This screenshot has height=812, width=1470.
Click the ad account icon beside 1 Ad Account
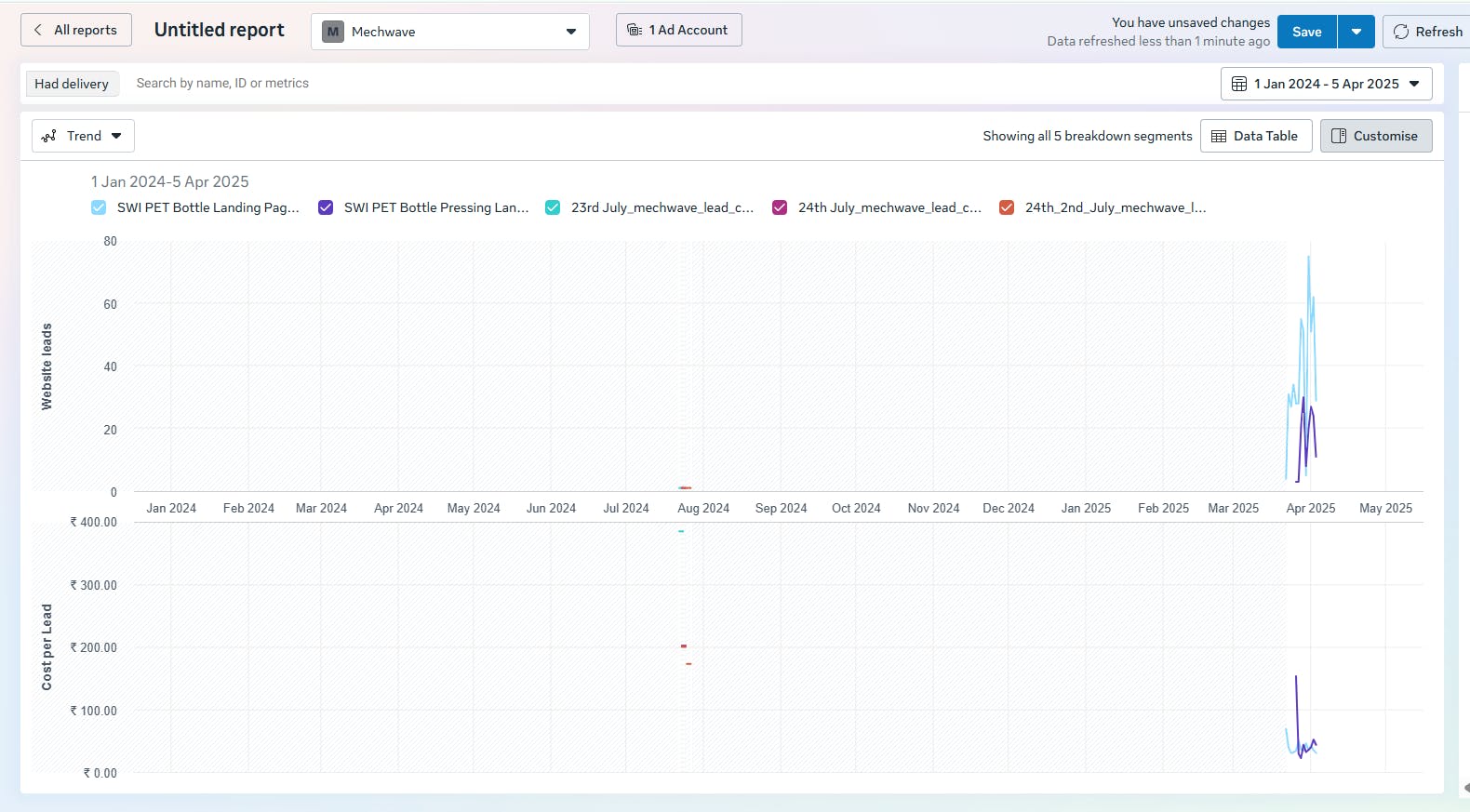[635, 30]
